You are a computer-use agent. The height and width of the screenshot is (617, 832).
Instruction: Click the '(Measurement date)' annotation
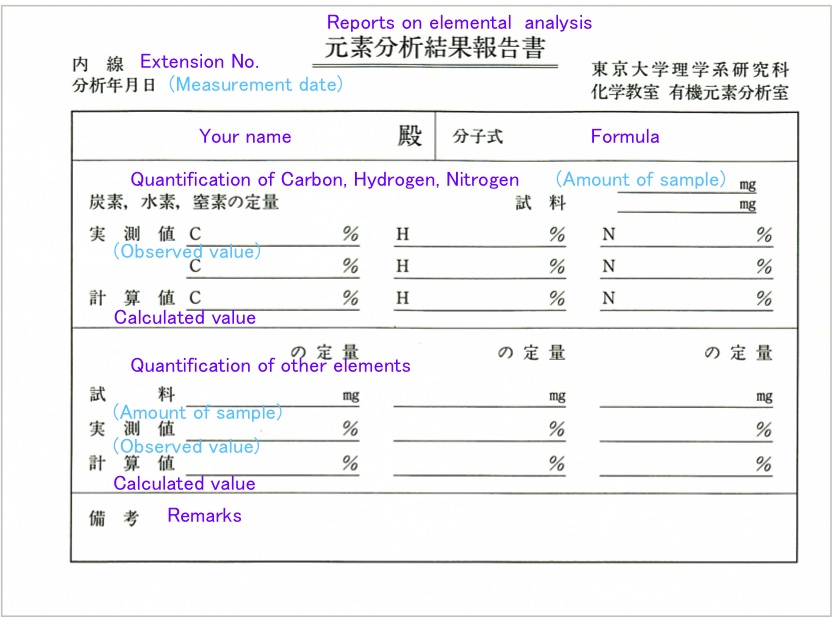pos(256,84)
